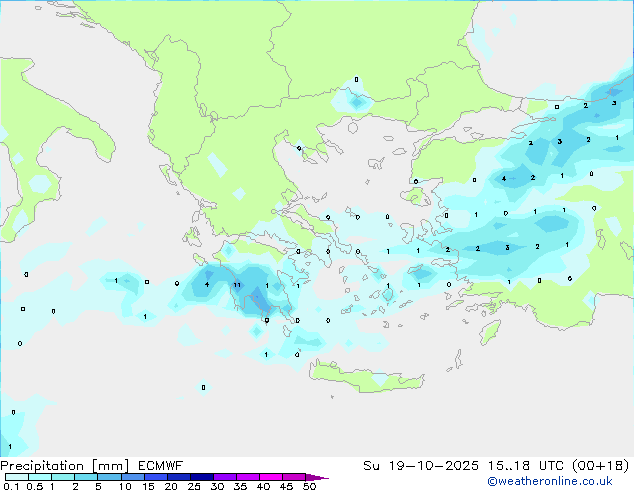The height and width of the screenshot is (490, 634).
Task: Select the "50" legend scale label
Action: 309,486
